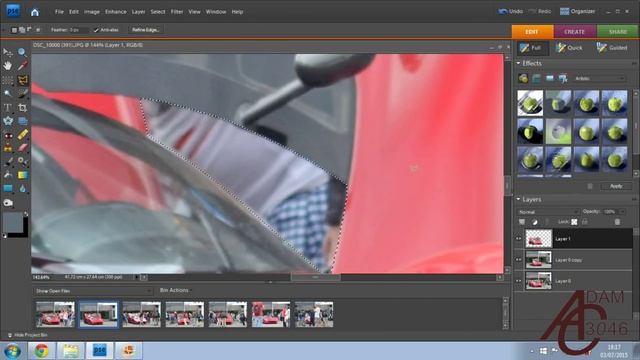Create adjustment layer from Layers panel
Image resolution: width=640 pixels, height=360 pixels.
tap(535, 222)
